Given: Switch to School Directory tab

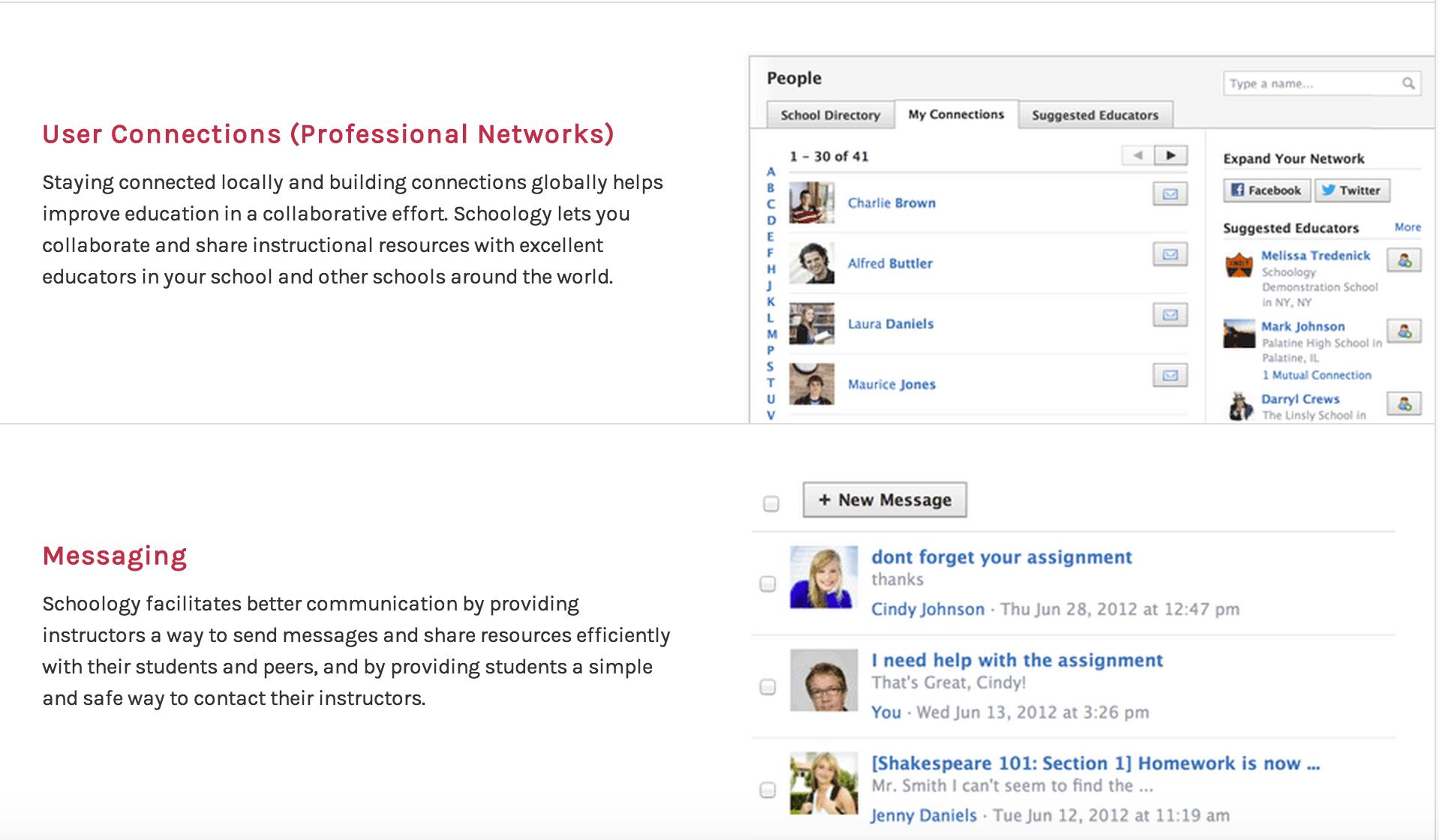Looking at the screenshot, I should 830,115.
